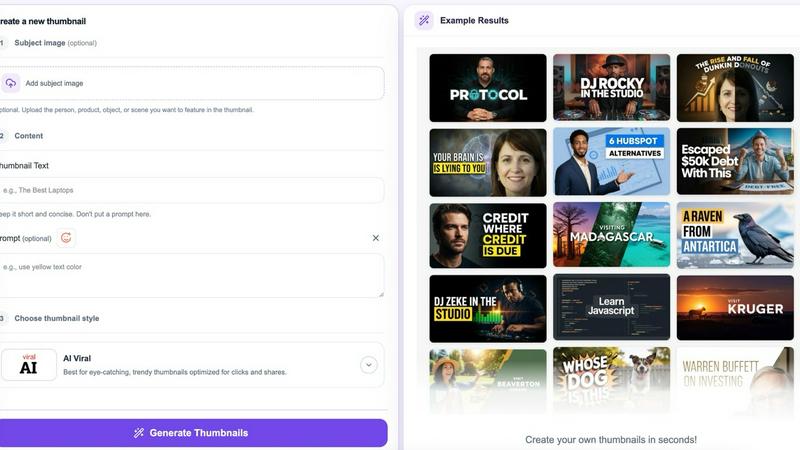Click the Content section label

[29, 136]
